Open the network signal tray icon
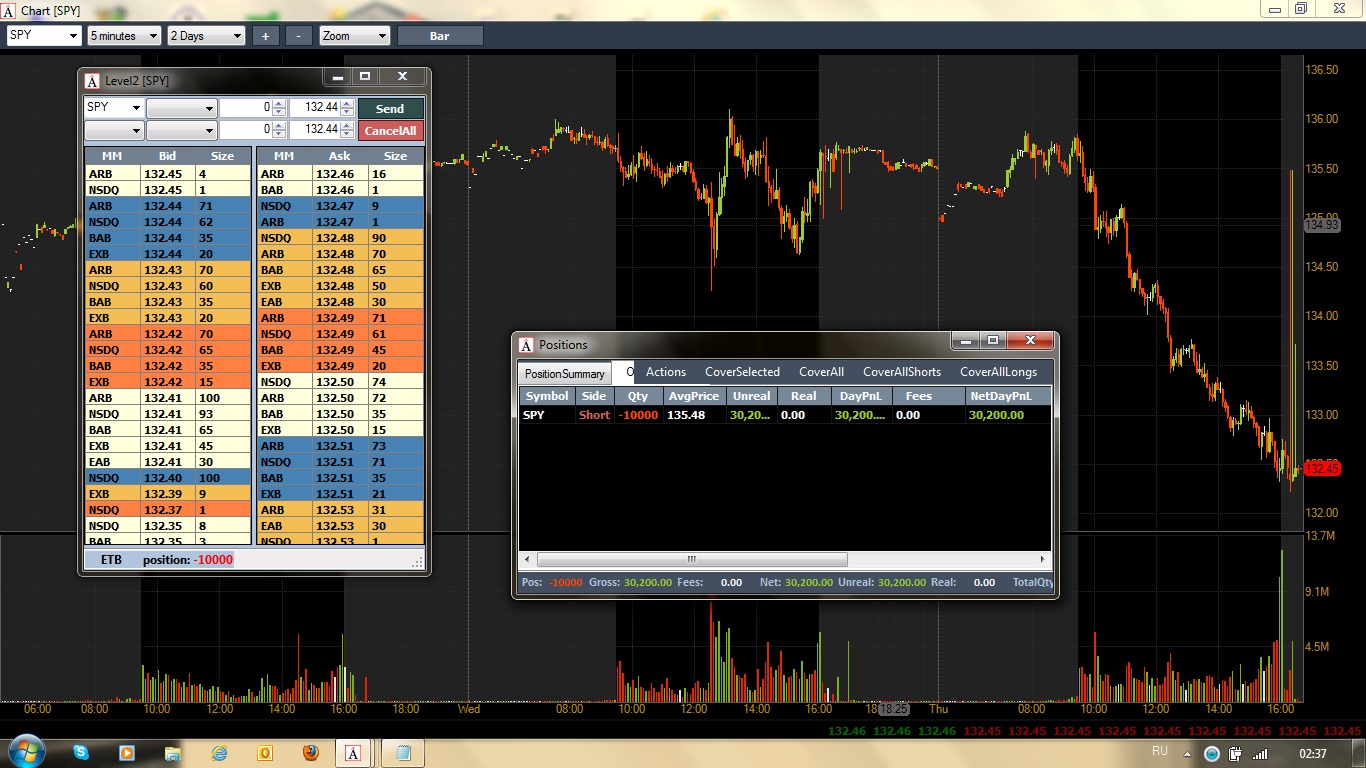Viewport: 1366px width, 768px height. [1260, 753]
